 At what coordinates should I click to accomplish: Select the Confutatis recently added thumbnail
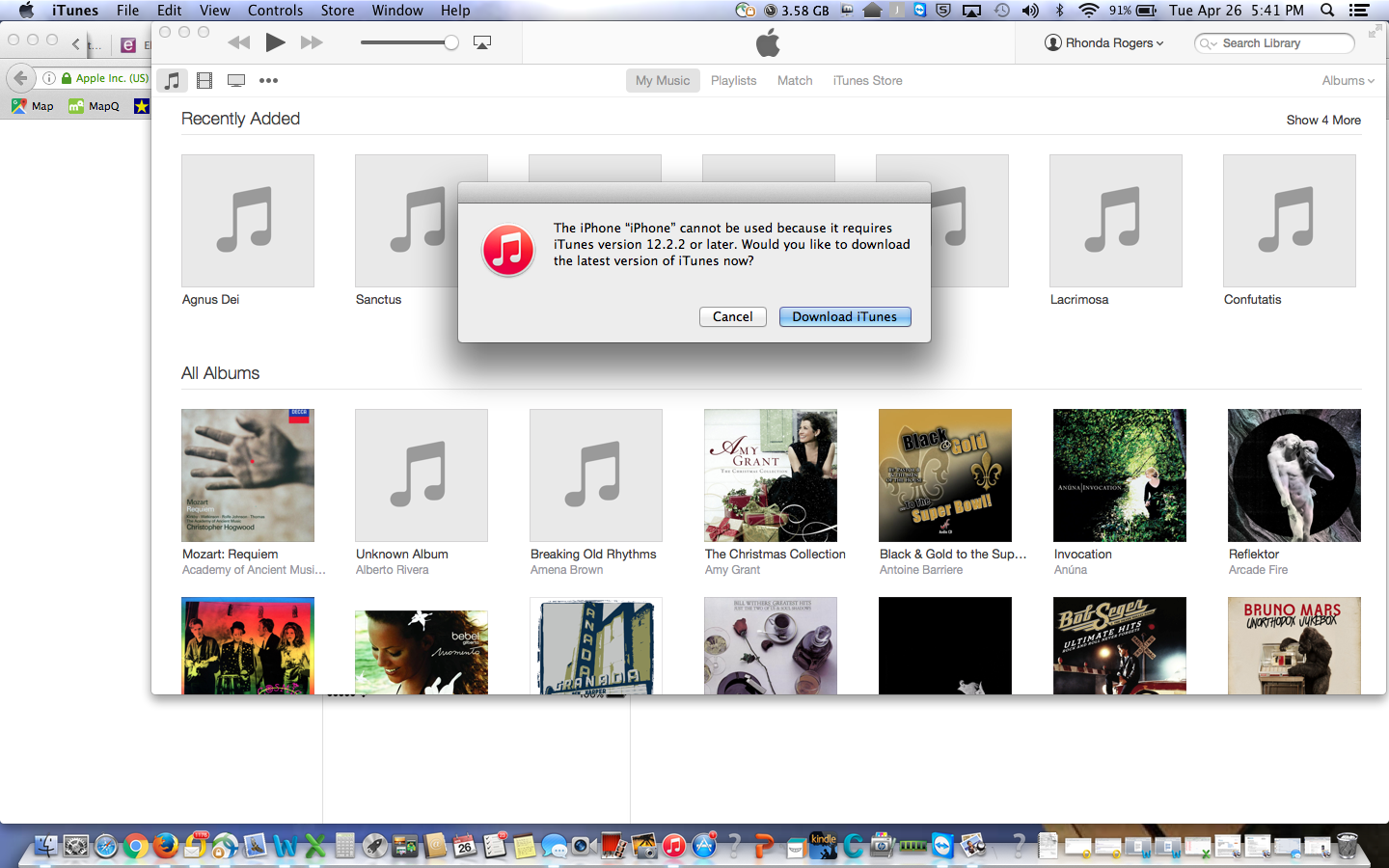pyautogui.click(x=1290, y=221)
